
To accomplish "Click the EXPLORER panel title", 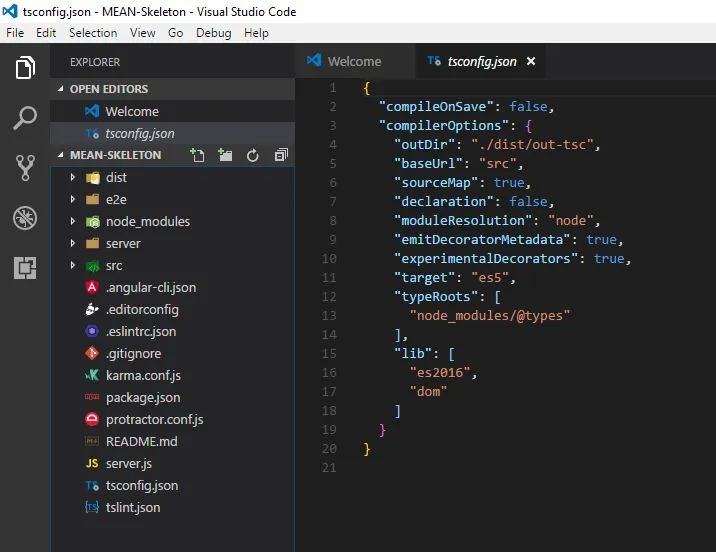I will [95, 62].
